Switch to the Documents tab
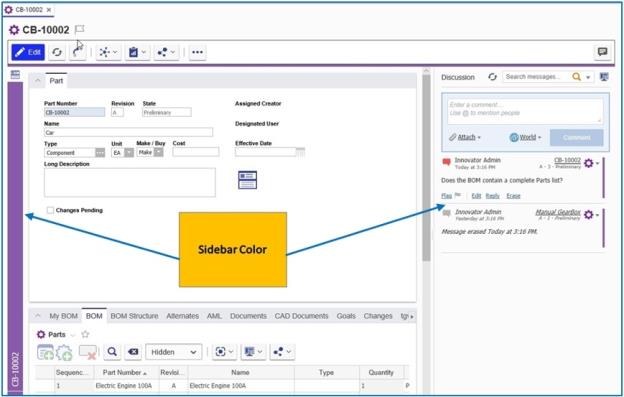The height and width of the screenshot is (397, 624). (248, 316)
